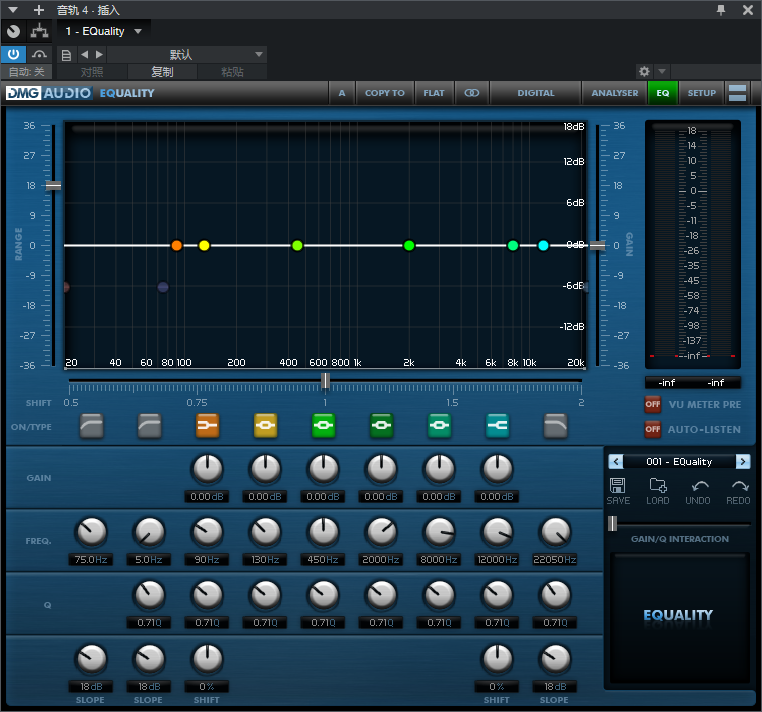
Task: Click the COPY TO button
Action: (x=384, y=93)
